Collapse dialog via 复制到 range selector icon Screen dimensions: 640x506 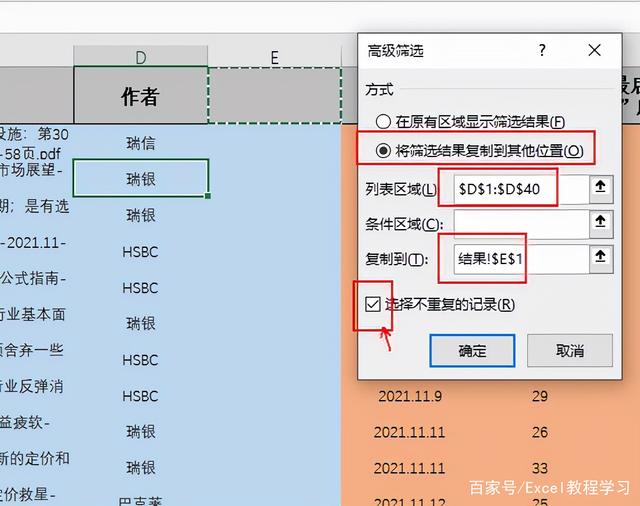click(x=601, y=259)
